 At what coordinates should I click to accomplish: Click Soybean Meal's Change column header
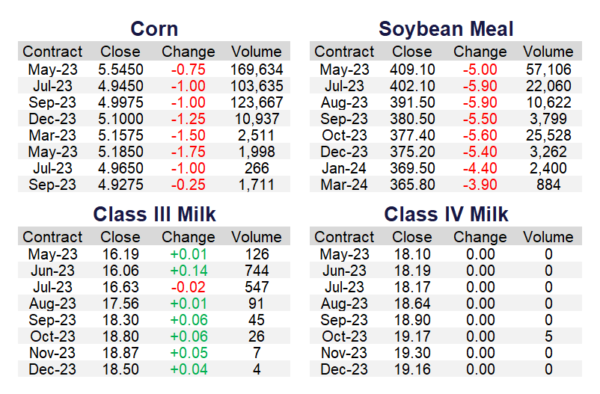click(x=480, y=52)
